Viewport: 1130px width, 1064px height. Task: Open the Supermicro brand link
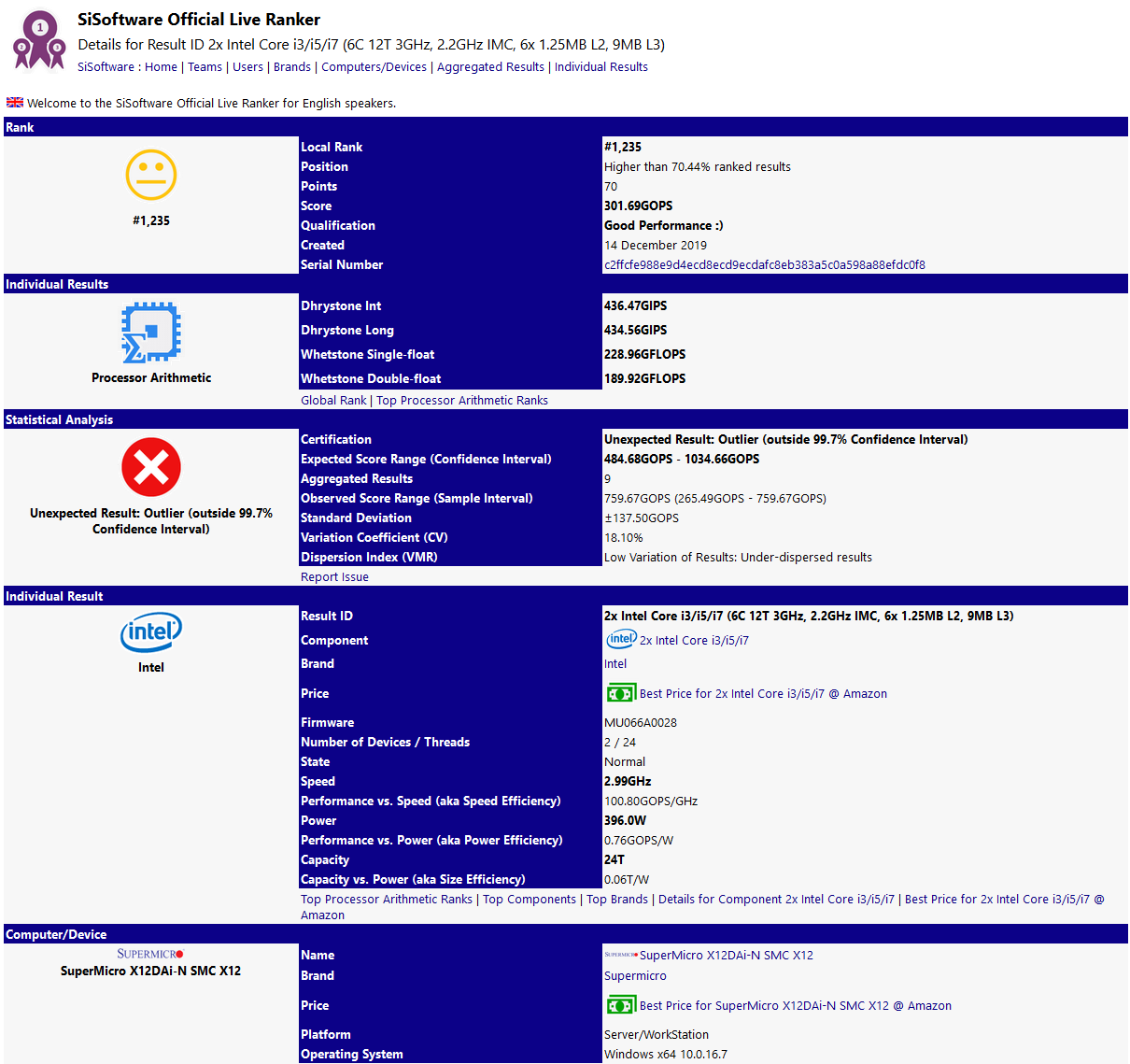click(635, 976)
